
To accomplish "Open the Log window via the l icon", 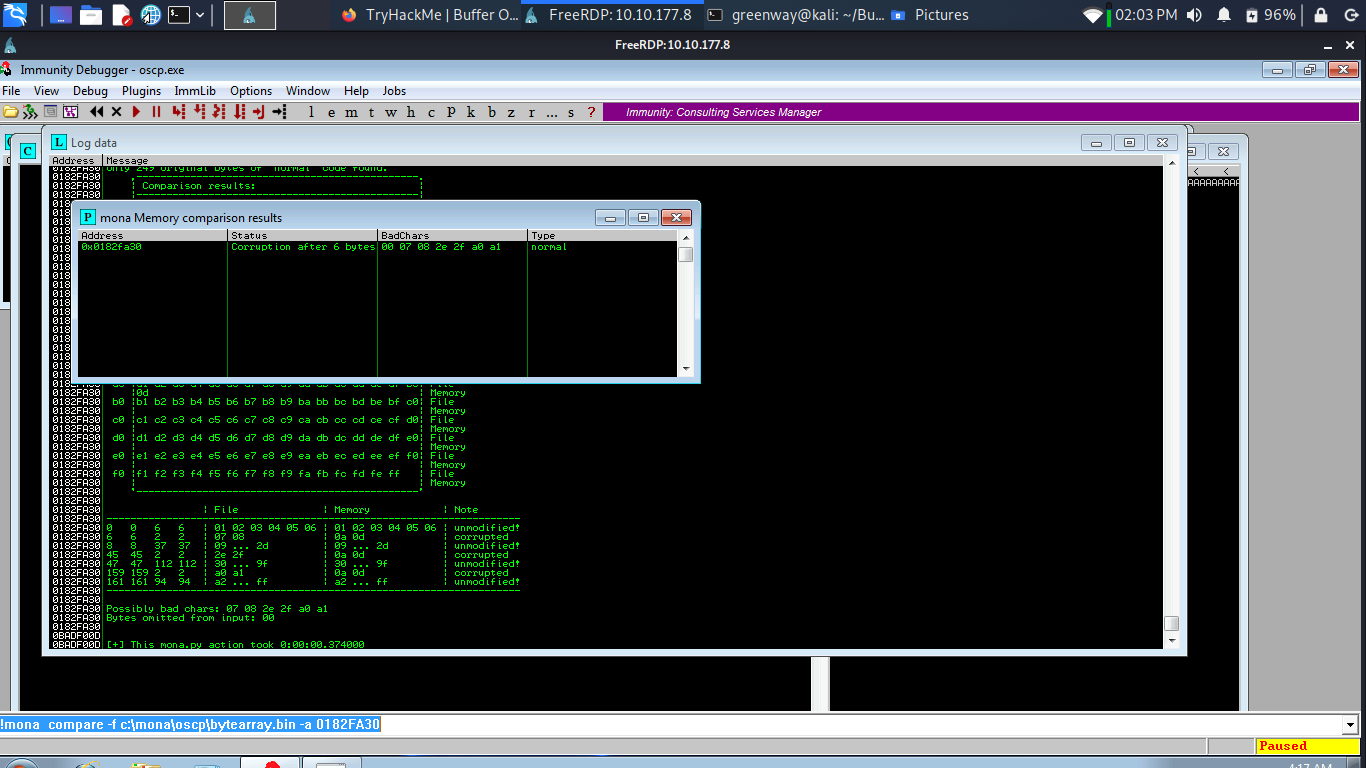I will pos(313,112).
